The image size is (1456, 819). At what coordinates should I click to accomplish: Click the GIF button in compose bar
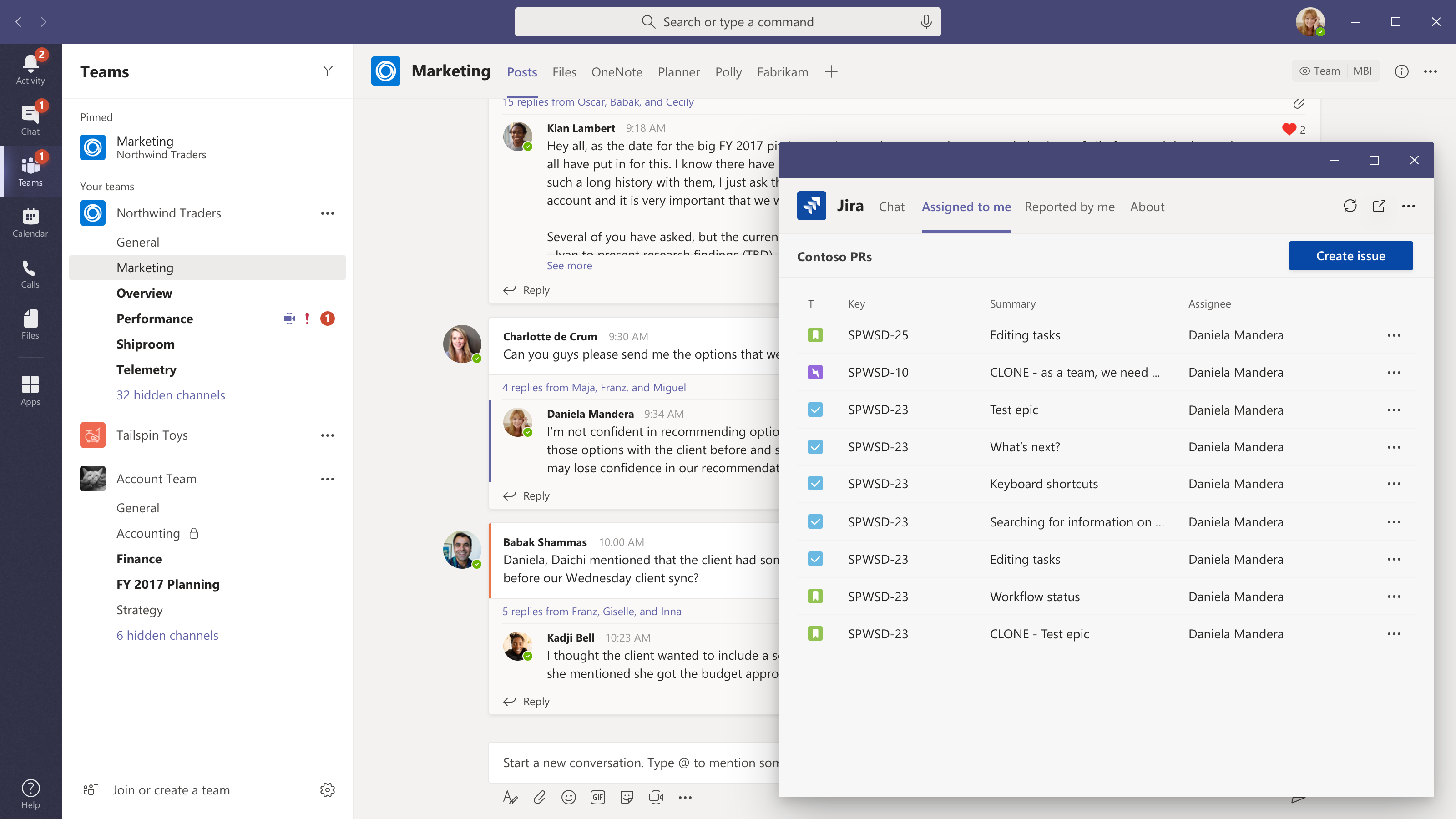(597, 797)
